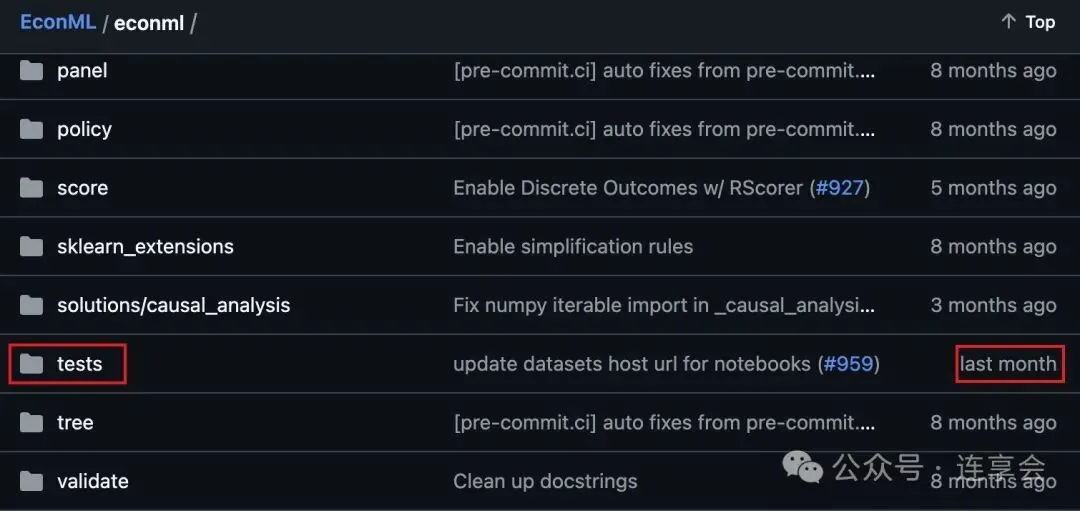Open the sklearn_extensions folder name
Screen dimensions: 1080x511
pyautogui.click(x=145, y=247)
